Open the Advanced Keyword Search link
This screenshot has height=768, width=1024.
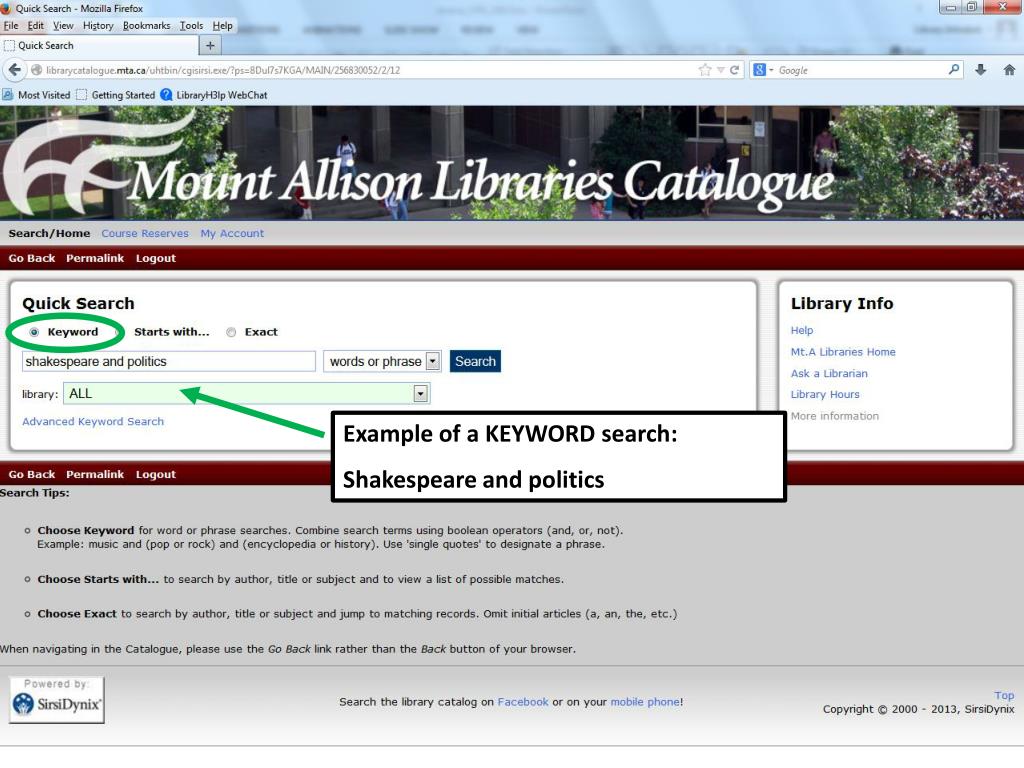click(93, 421)
